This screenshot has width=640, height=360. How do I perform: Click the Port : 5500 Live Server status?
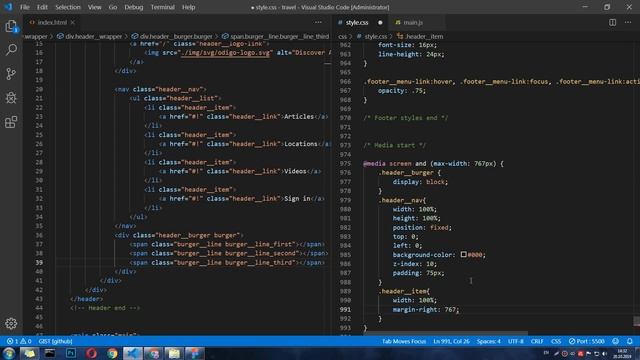click(x=587, y=341)
